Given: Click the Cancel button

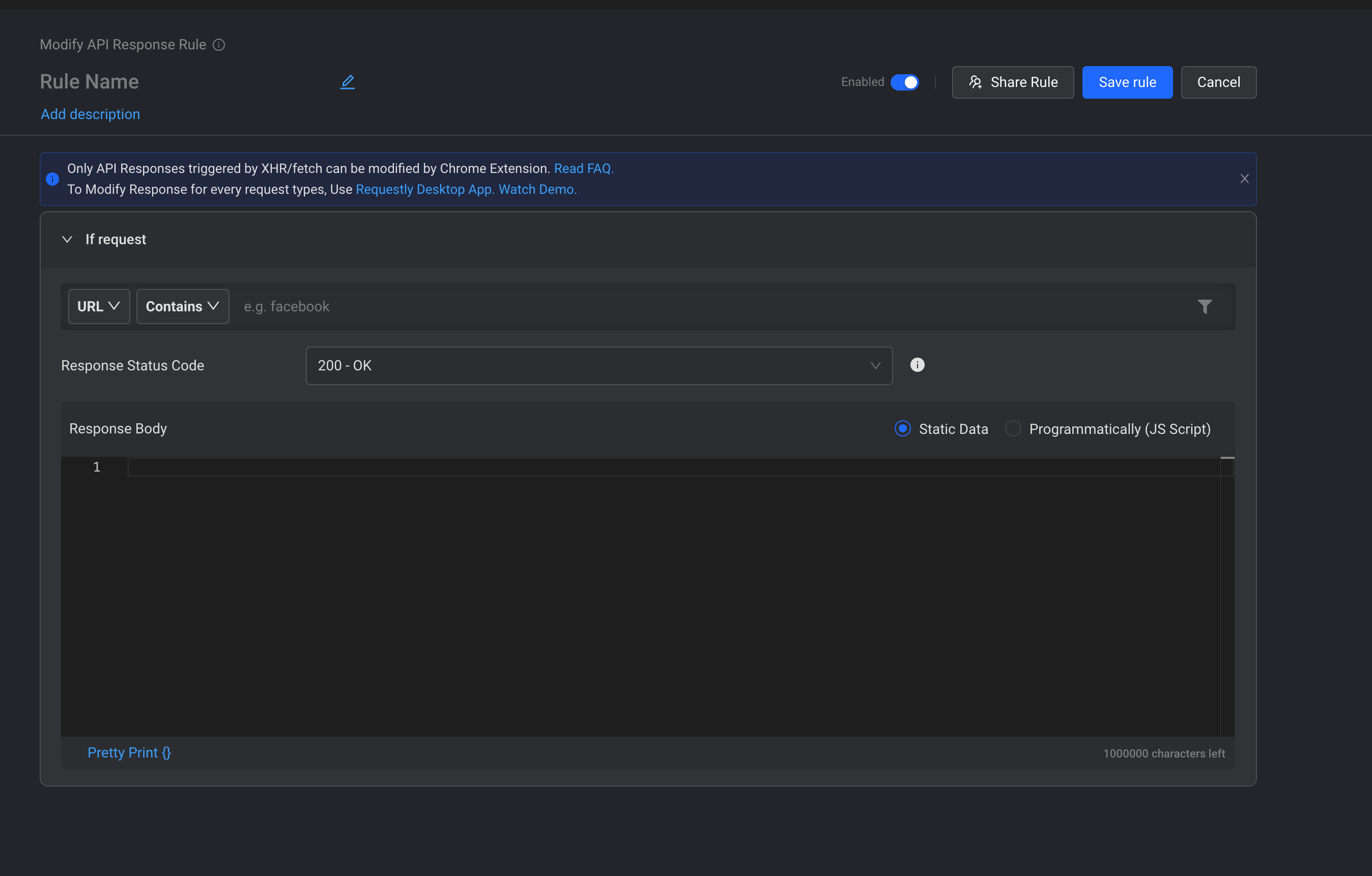Looking at the screenshot, I should (1218, 82).
